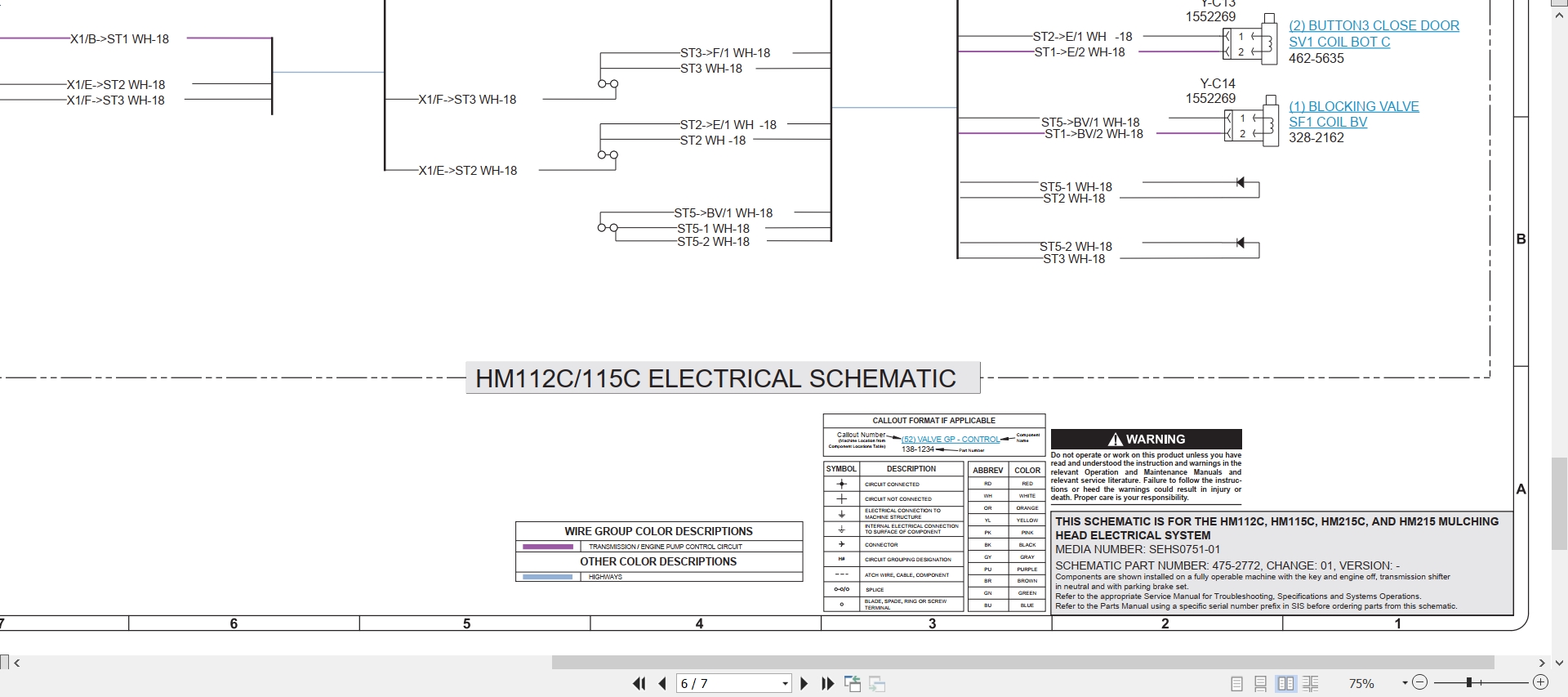Viewport: 1568px width, 697px height.
Task: Click the horizontal scrollbar right arrow
Action: click(1542, 663)
